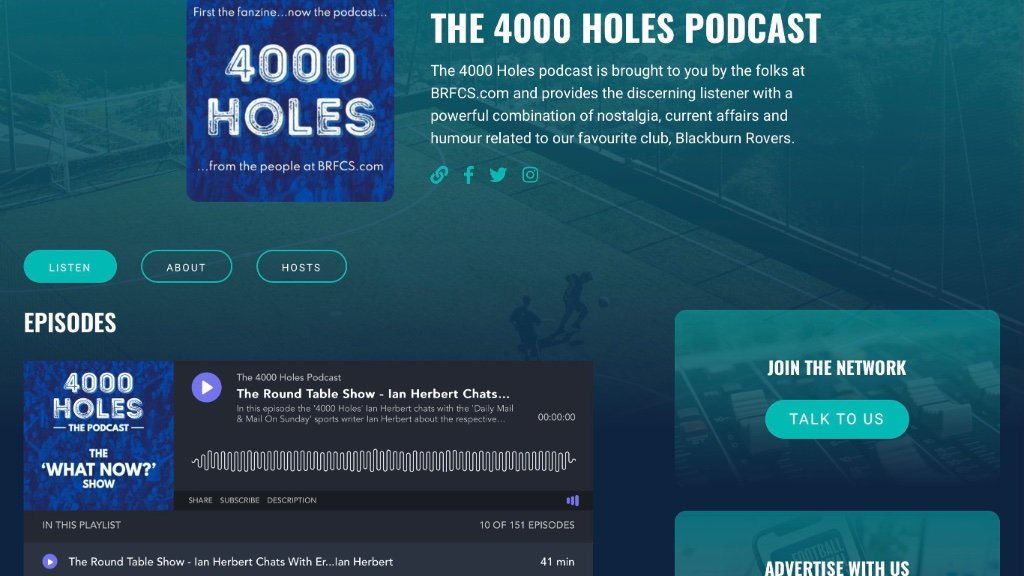Switch to the About tab
Viewport: 1024px width, 576px height.
point(186,266)
